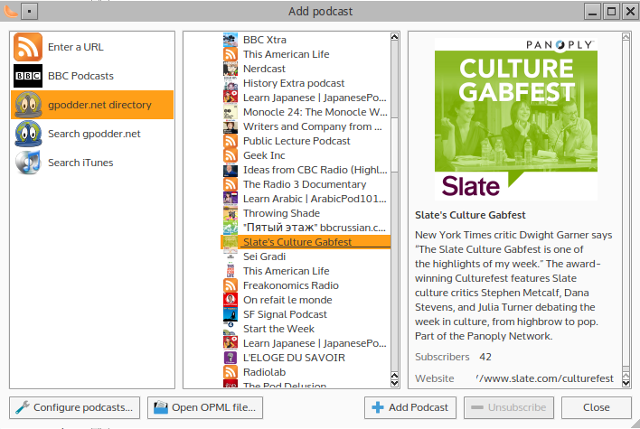Choose Search gpodder.net source
The image size is (640, 429).
click(92, 133)
